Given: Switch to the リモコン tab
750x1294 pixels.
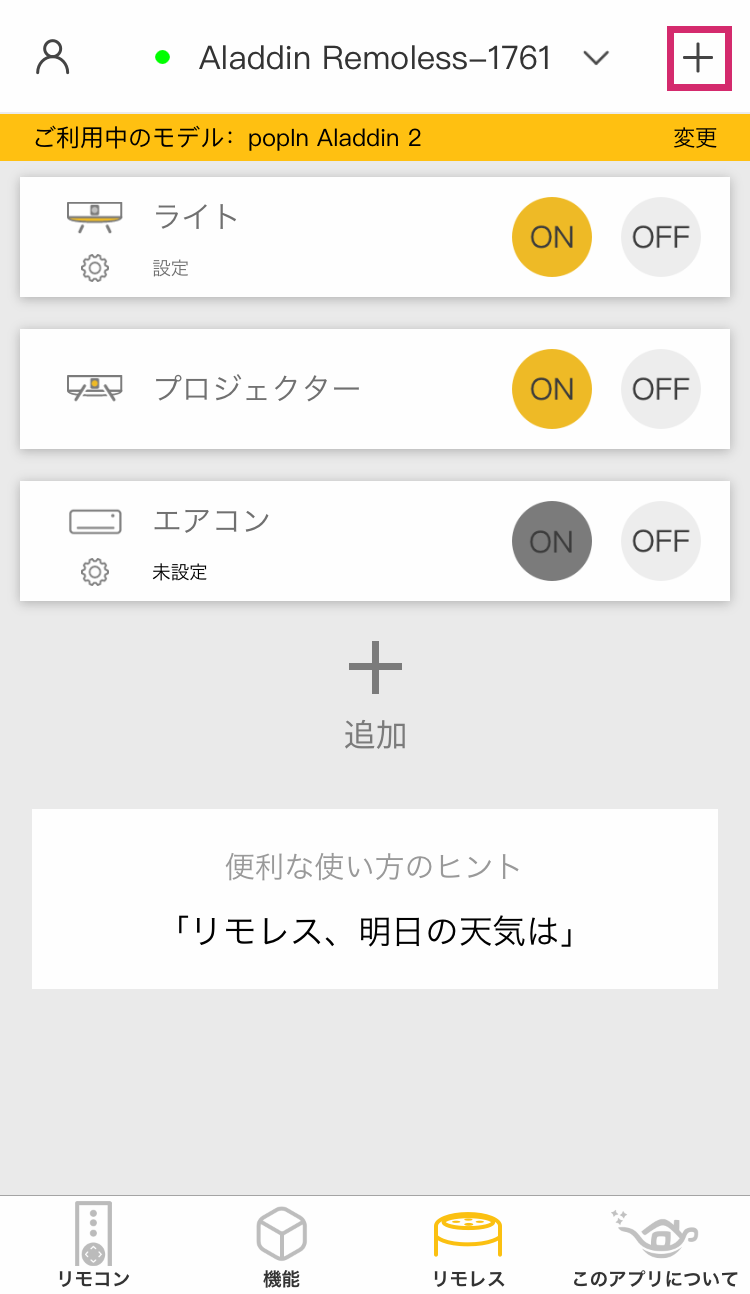Looking at the screenshot, I should click(93, 1245).
